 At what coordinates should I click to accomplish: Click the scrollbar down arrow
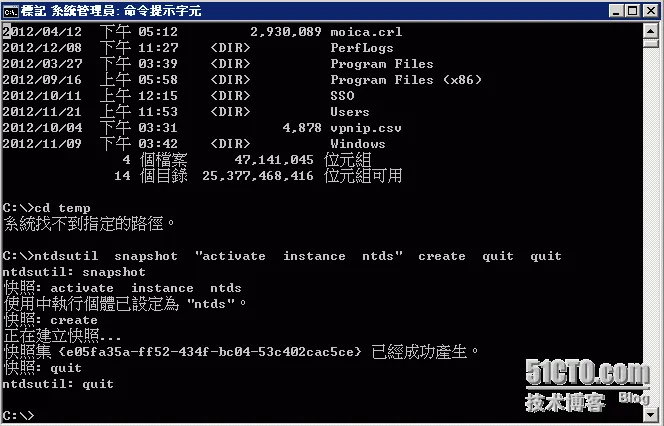pyautogui.click(x=650, y=414)
